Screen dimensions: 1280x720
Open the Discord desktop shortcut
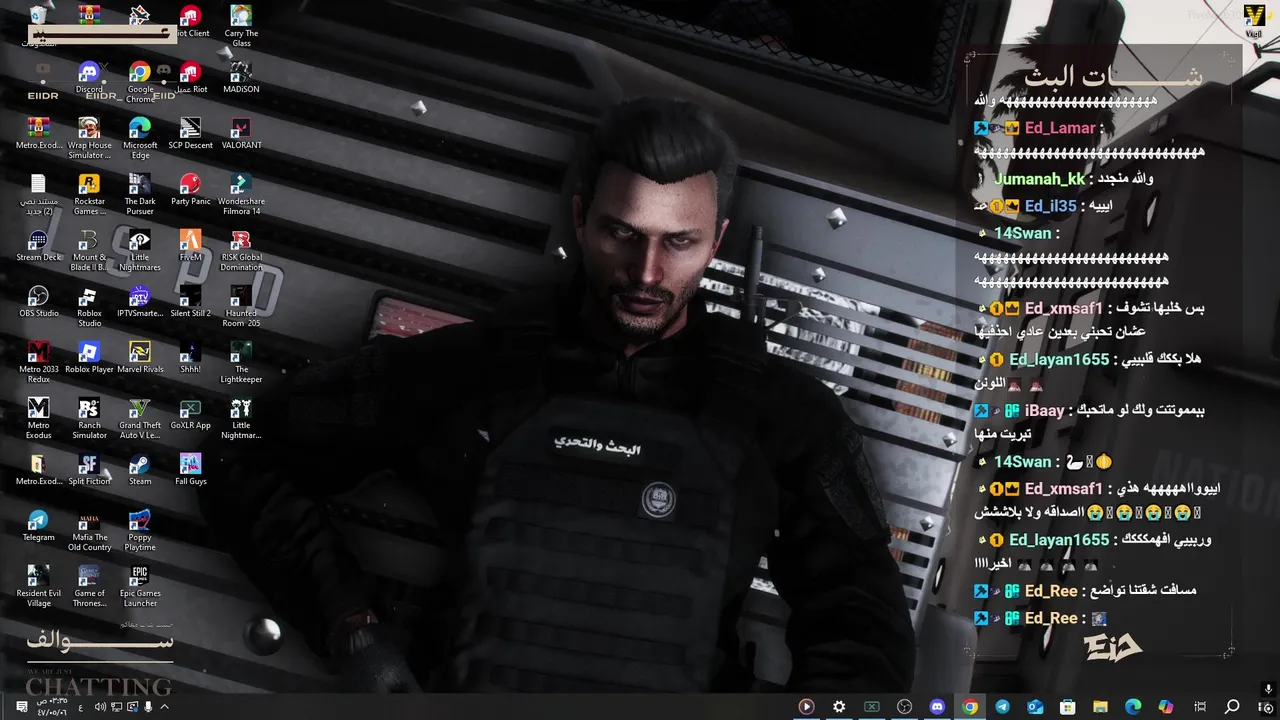89,78
